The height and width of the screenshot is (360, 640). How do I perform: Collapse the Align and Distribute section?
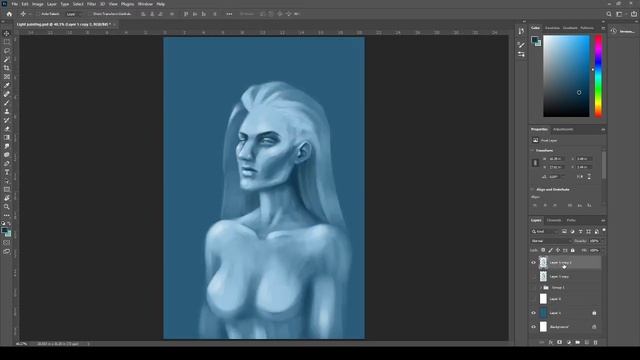[533, 189]
